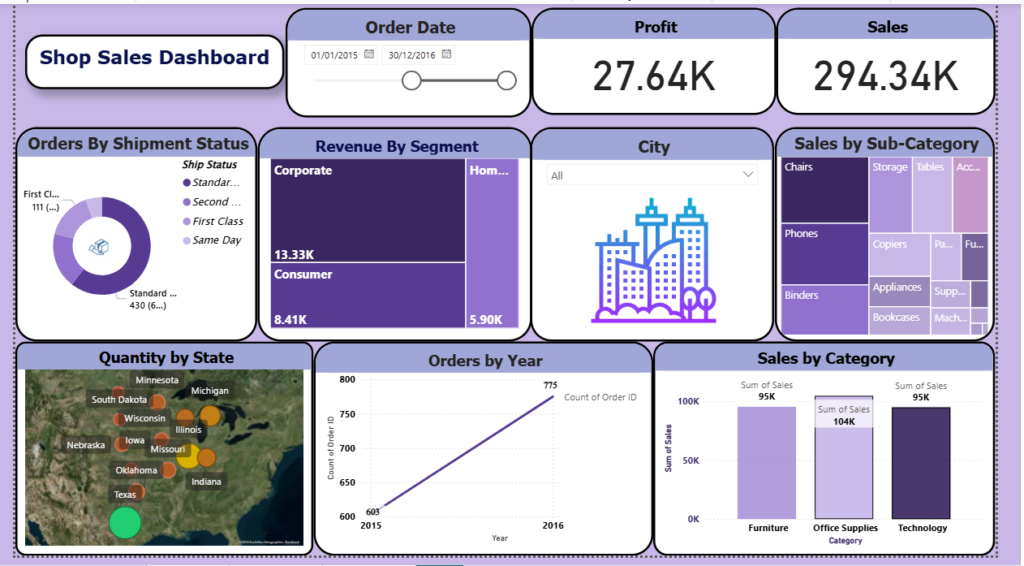This screenshot has width=1024, height=566.
Task: Select Copiers tile in sub-category treemap
Action: click(899, 255)
